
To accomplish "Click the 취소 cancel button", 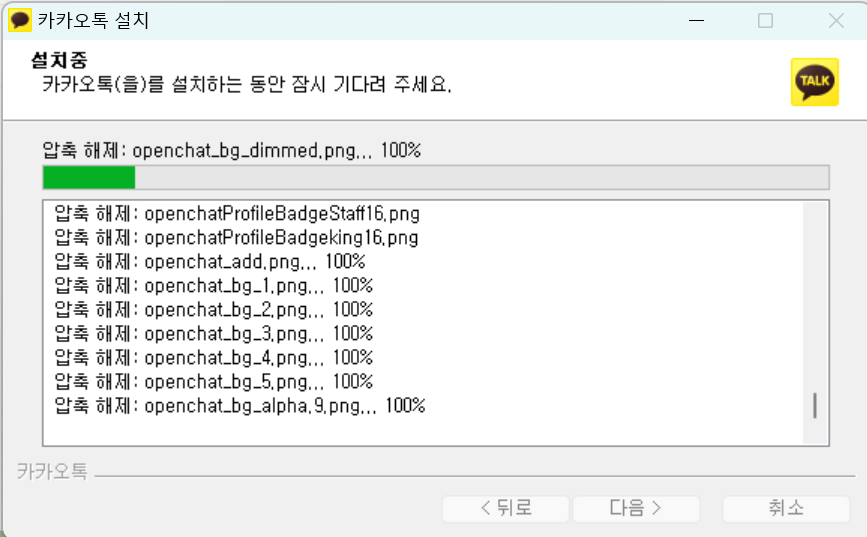I will pyautogui.click(x=786, y=508).
